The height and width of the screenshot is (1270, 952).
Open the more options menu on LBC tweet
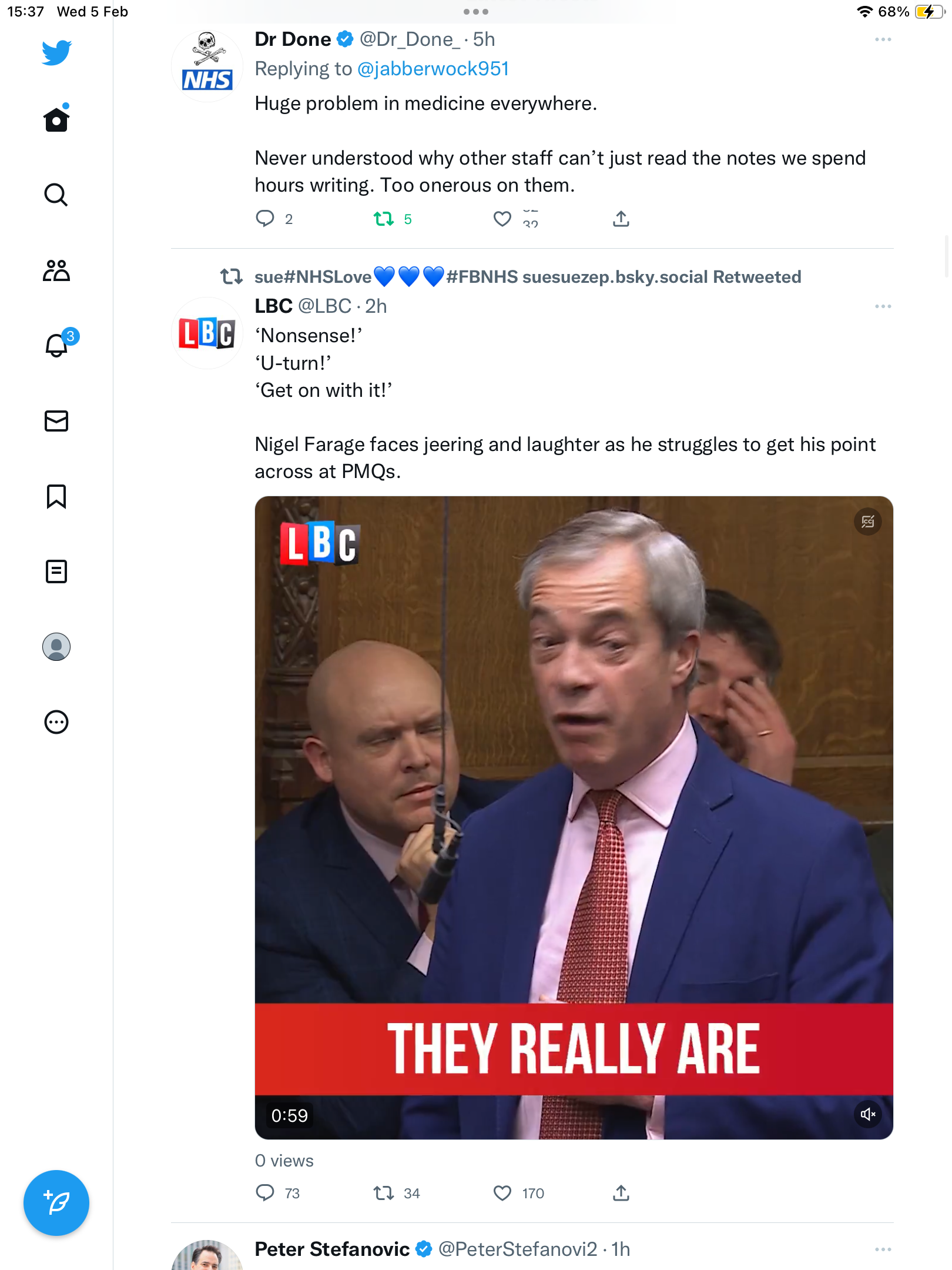click(x=883, y=306)
